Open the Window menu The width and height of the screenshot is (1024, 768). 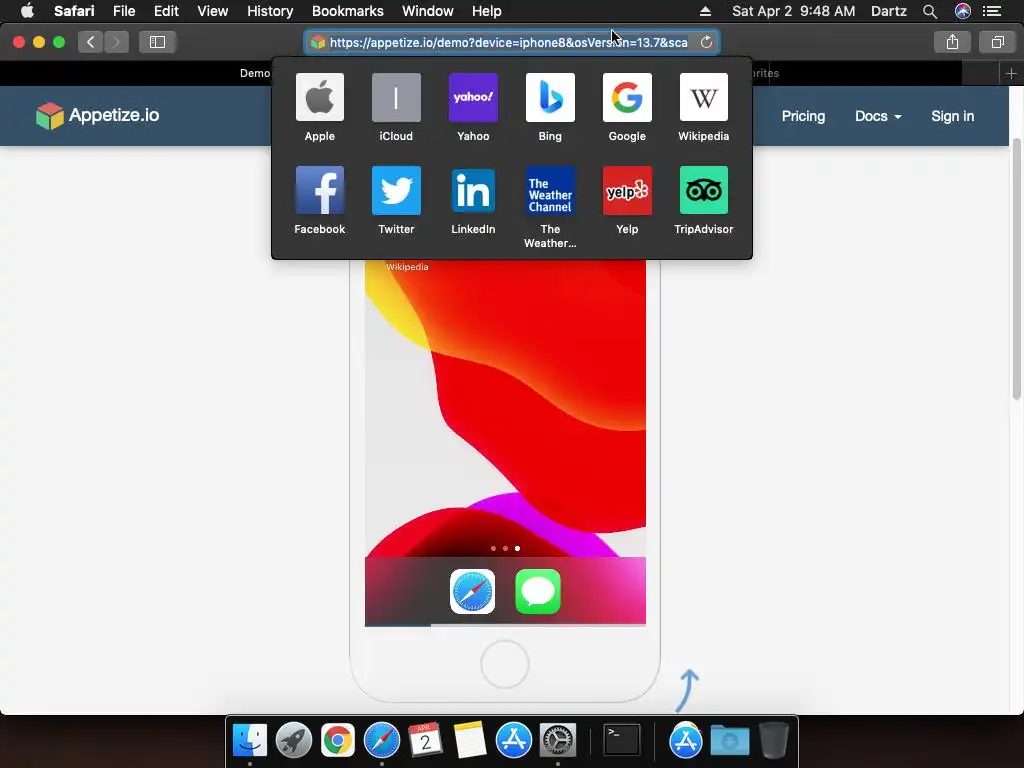(427, 11)
